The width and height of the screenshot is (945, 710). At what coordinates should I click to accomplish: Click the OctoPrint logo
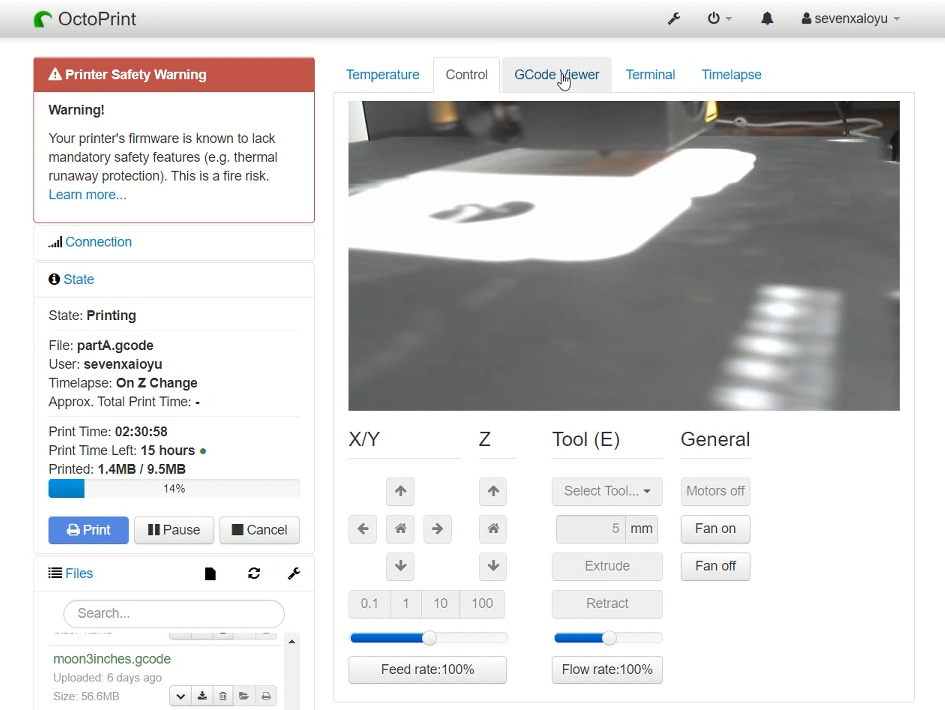[x=85, y=19]
